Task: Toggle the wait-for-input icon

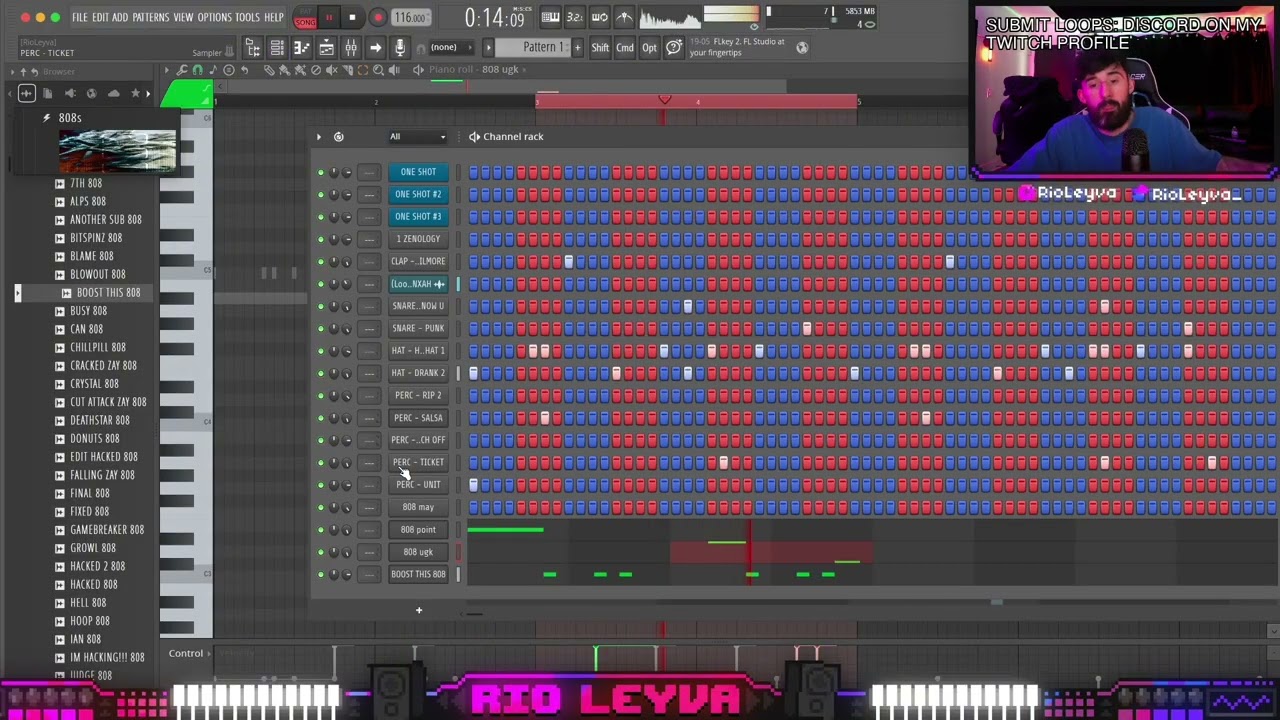Action: click(x=600, y=17)
